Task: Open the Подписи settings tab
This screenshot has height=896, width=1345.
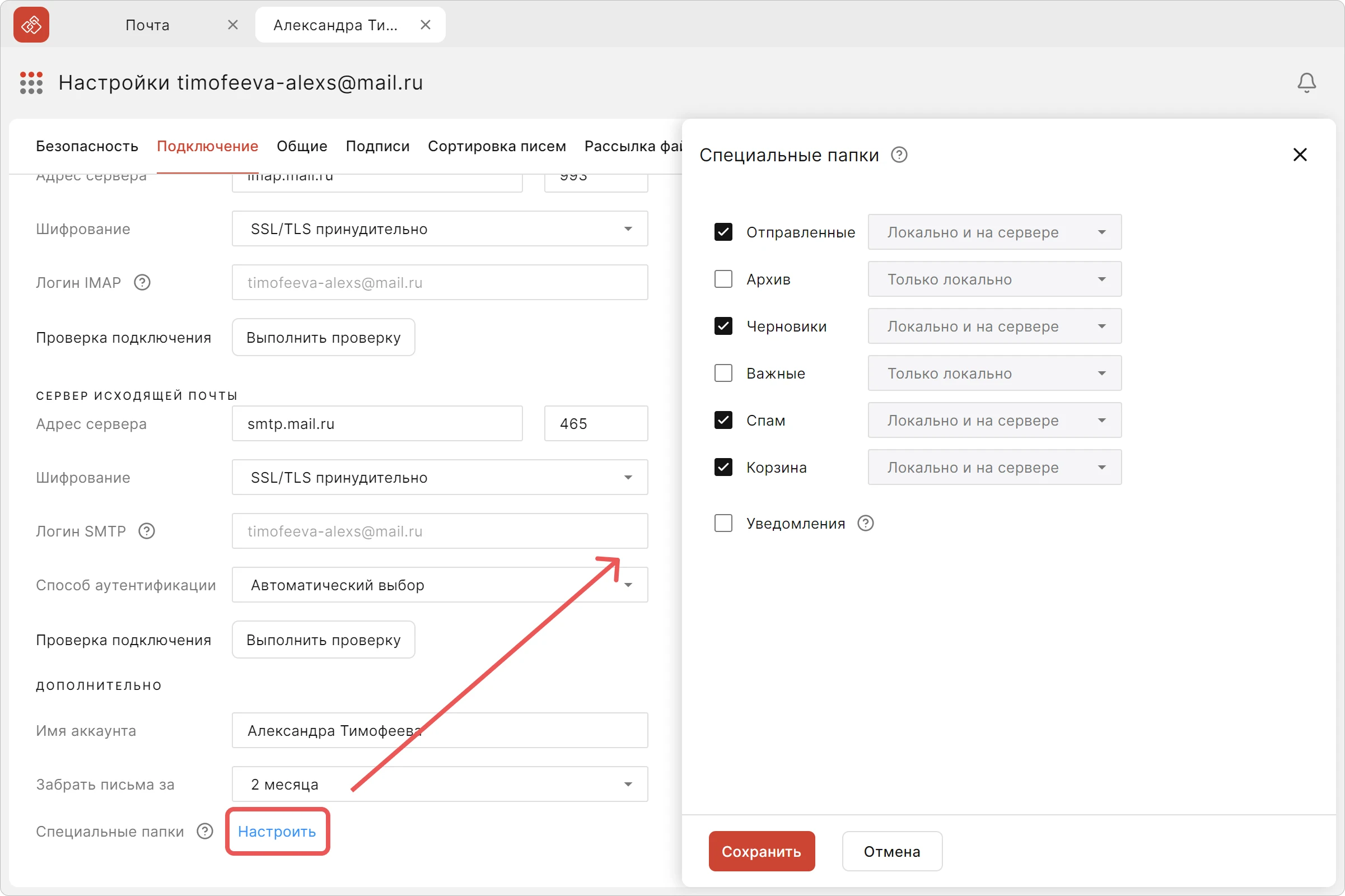Action: [377, 146]
